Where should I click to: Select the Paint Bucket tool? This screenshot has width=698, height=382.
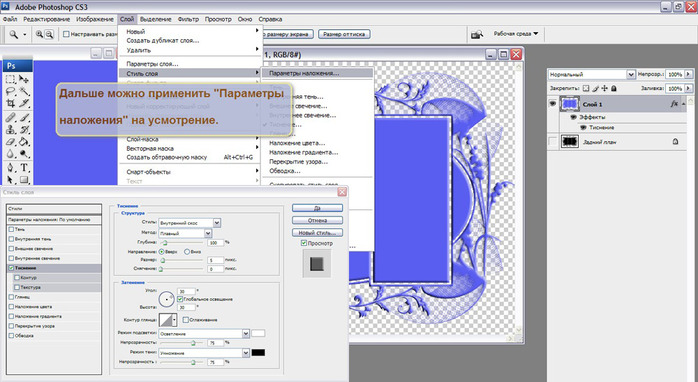[24, 142]
